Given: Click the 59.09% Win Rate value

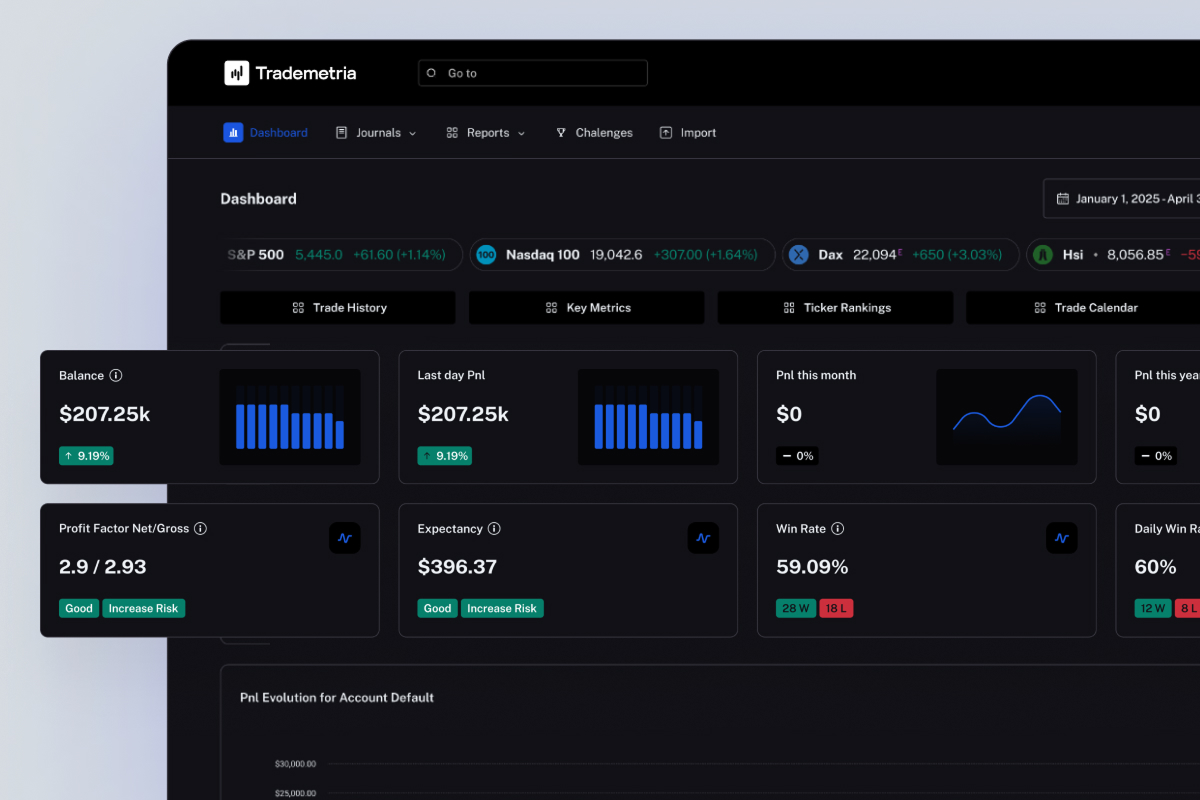Looking at the screenshot, I should (812, 567).
